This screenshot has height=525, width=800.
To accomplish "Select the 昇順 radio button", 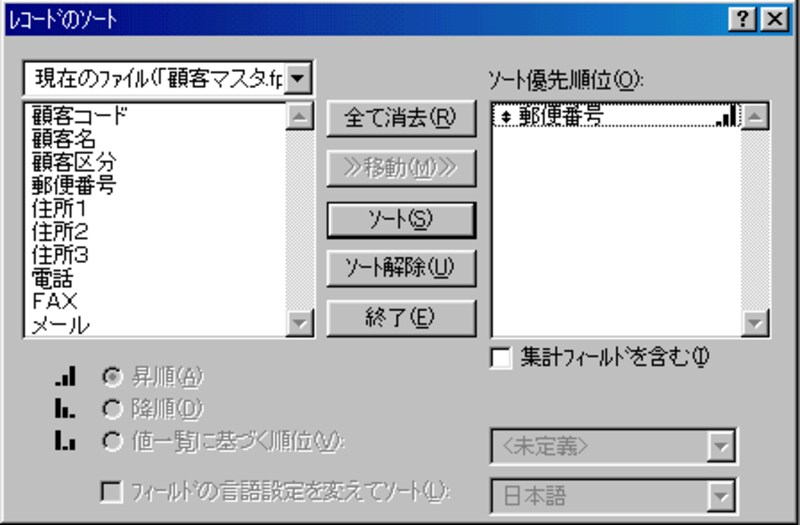I will [x=112, y=377].
